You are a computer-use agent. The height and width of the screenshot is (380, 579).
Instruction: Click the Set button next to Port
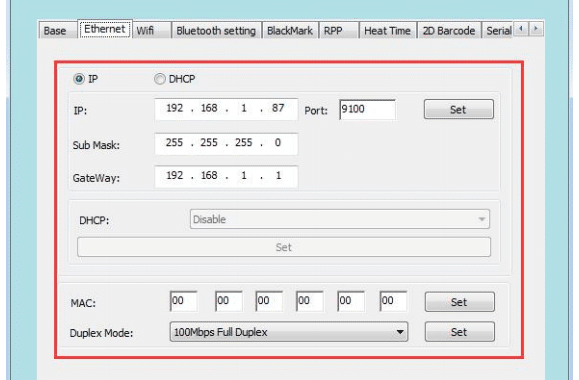click(x=459, y=109)
